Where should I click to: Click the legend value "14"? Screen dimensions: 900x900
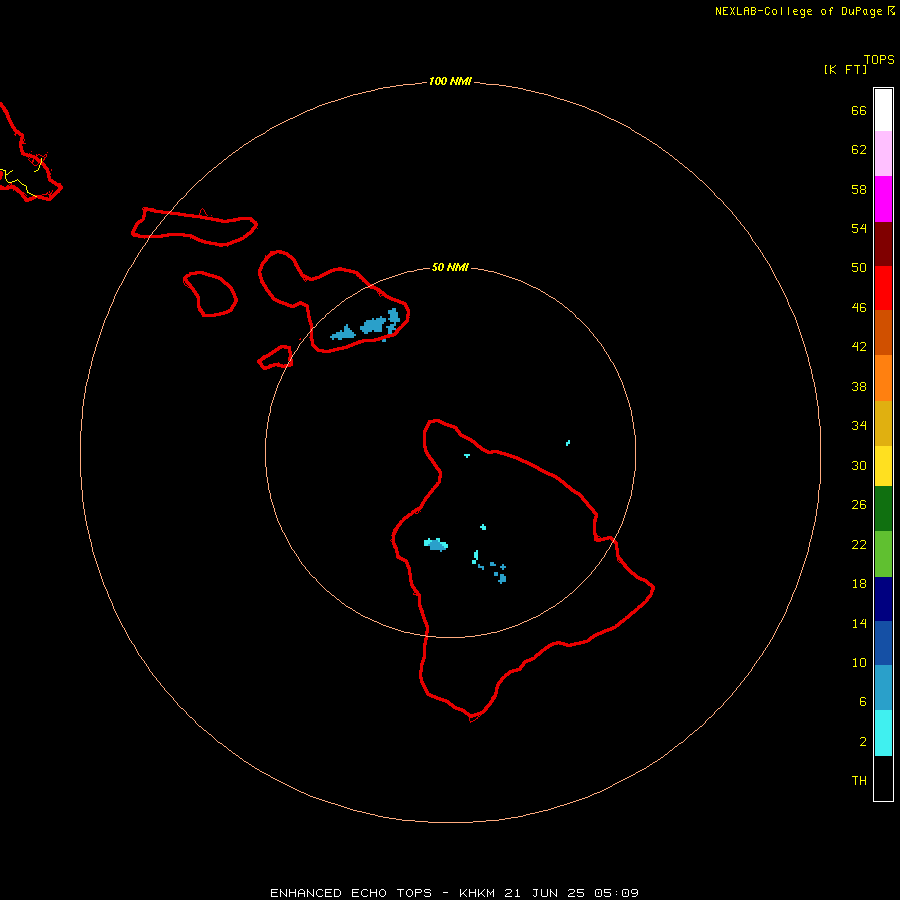click(x=859, y=623)
